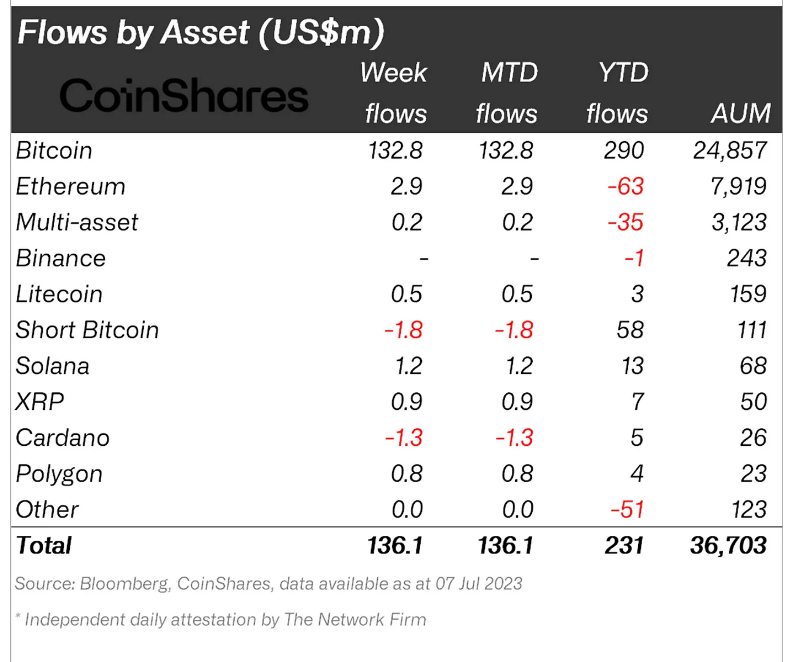Click the Bitcoin AUM value 24,857
The image size is (791, 662).
[x=728, y=150]
